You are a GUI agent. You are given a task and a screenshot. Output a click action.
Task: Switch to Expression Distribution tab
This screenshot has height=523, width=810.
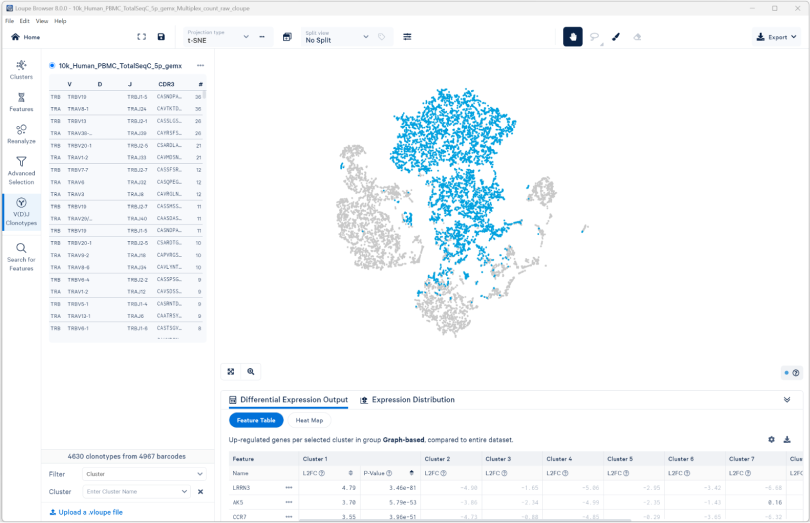pos(407,400)
